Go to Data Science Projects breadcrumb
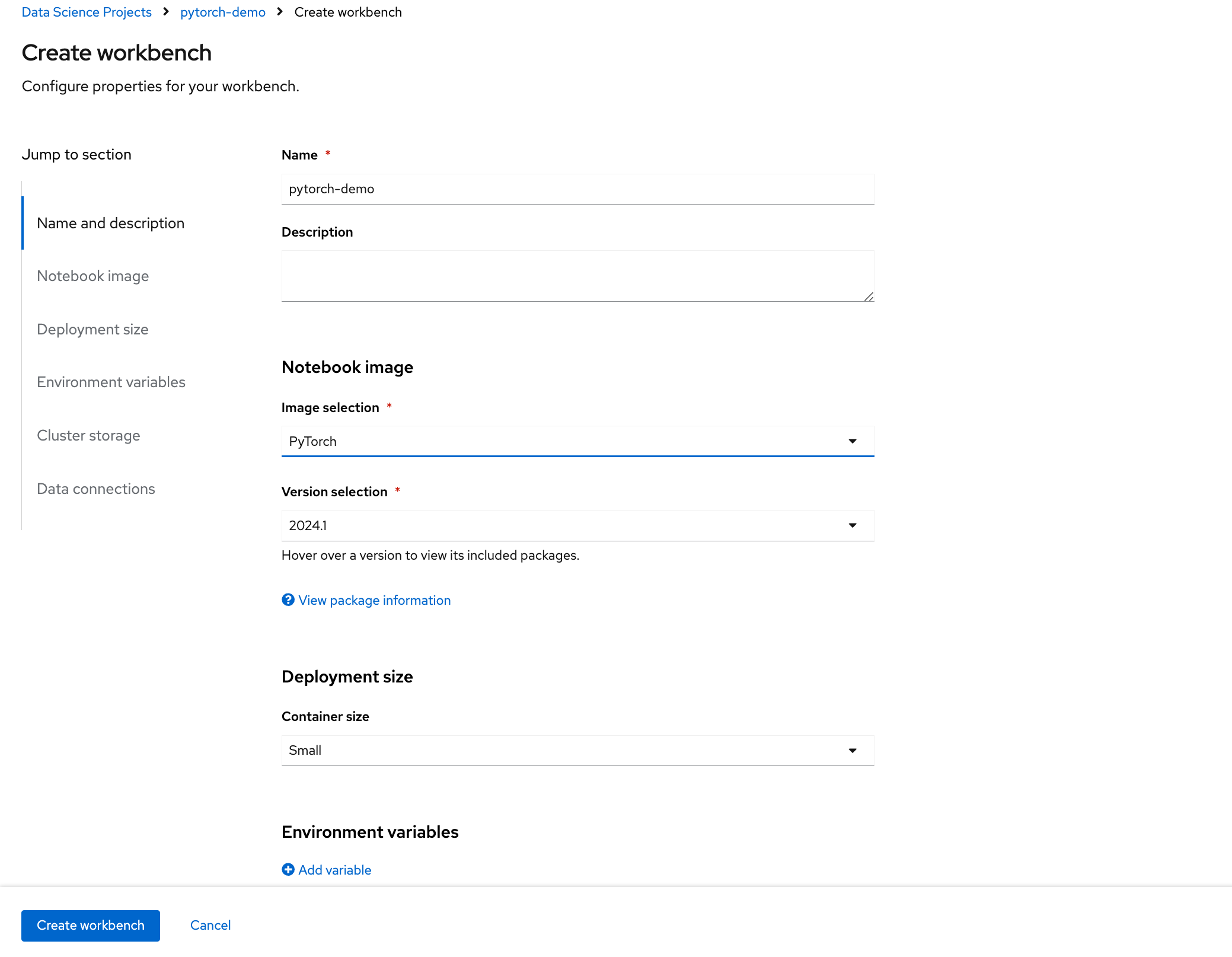1232x957 pixels. (x=87, y=12)
